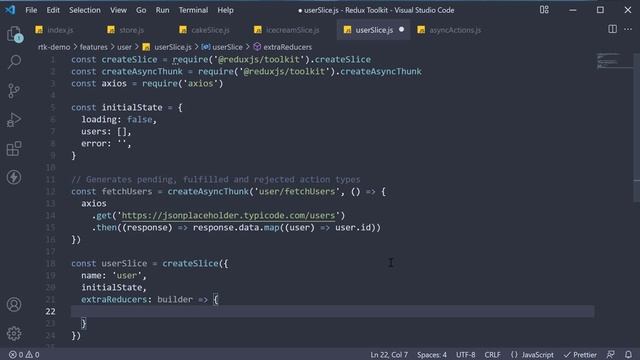Click the feedback icon in status bar
The image size is (640, 360).
[611, 354]
